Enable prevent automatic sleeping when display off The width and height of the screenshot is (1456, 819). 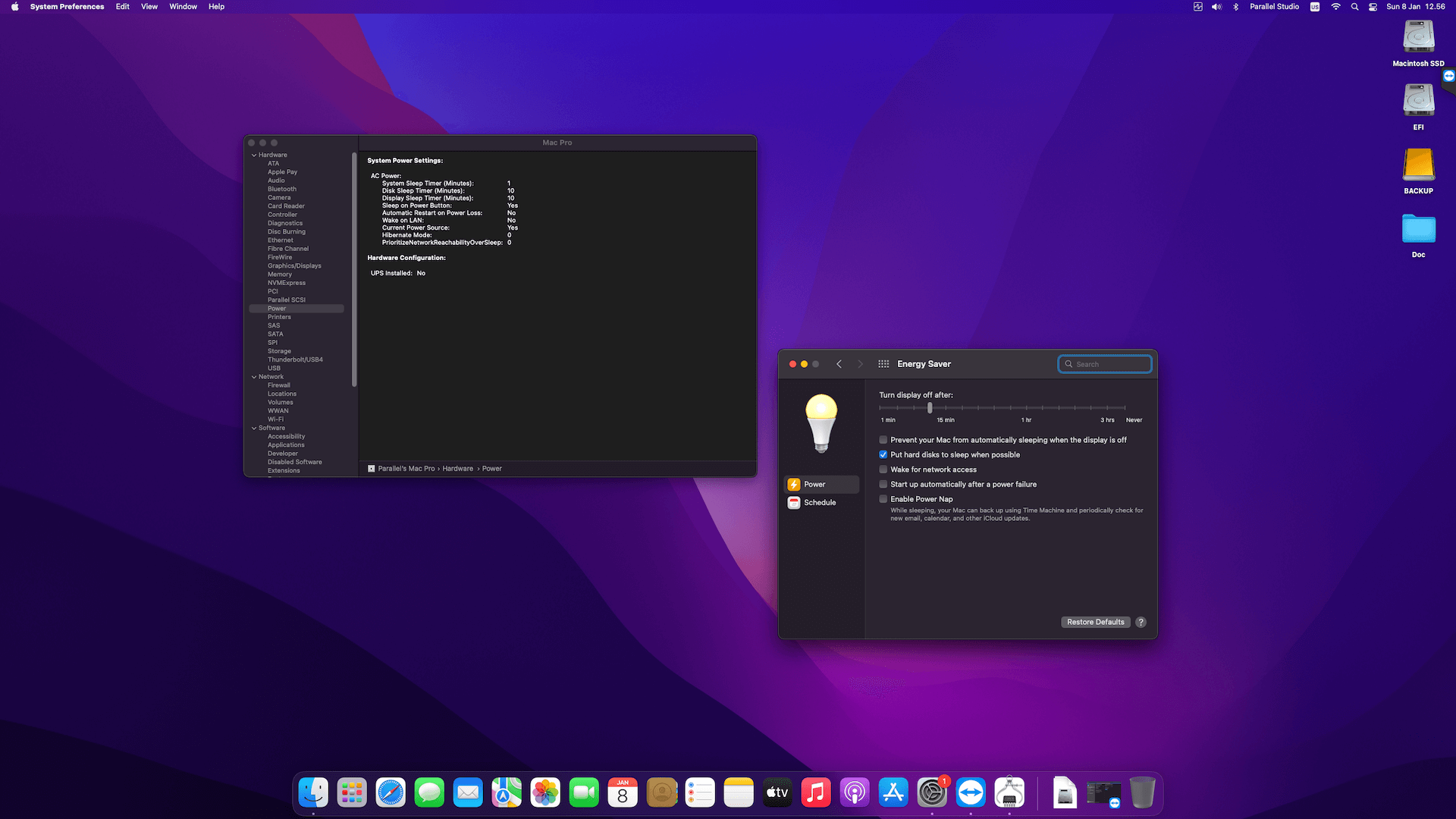[883, 440]
